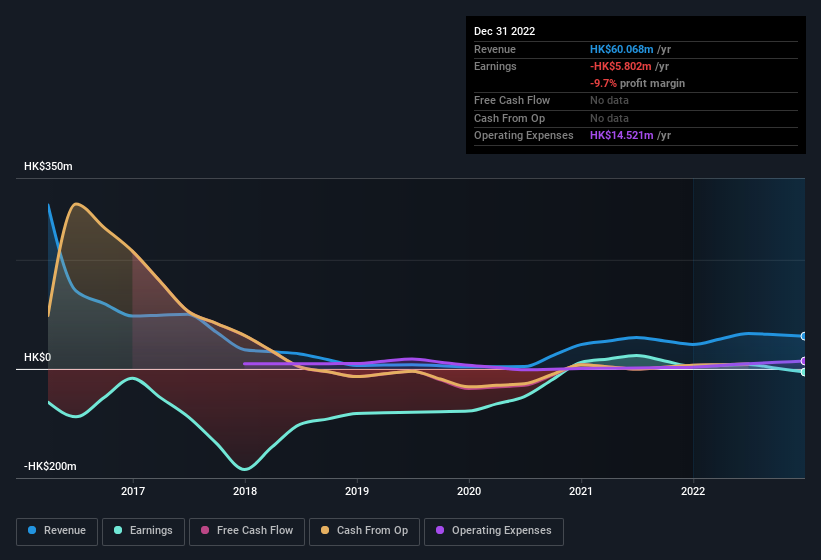Image resolution: width=821 pixels, height=560 pixels.
Task: Toggle the Operating Expenses legend button
Action: (x=494, y=531)
